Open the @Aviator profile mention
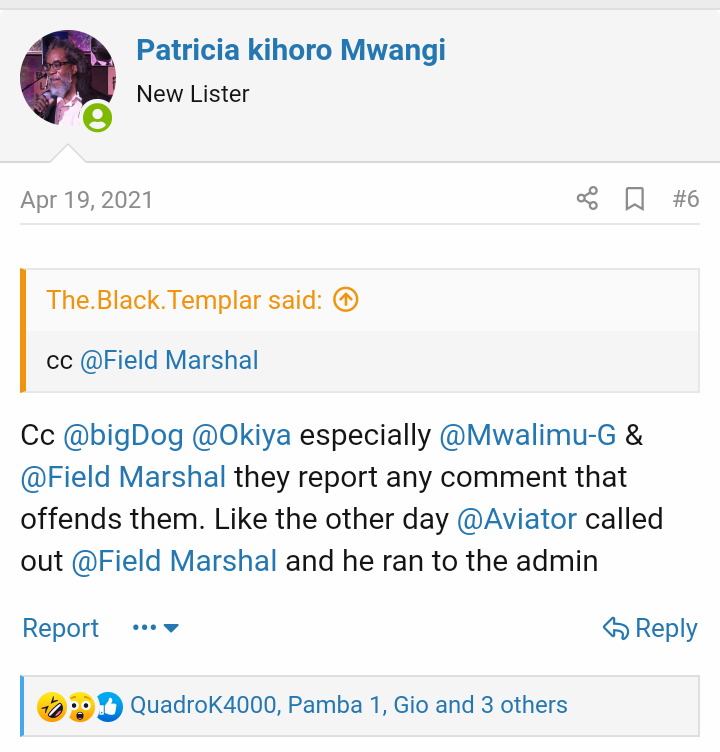This screenshot has height=752, width=720. [516, 520]
